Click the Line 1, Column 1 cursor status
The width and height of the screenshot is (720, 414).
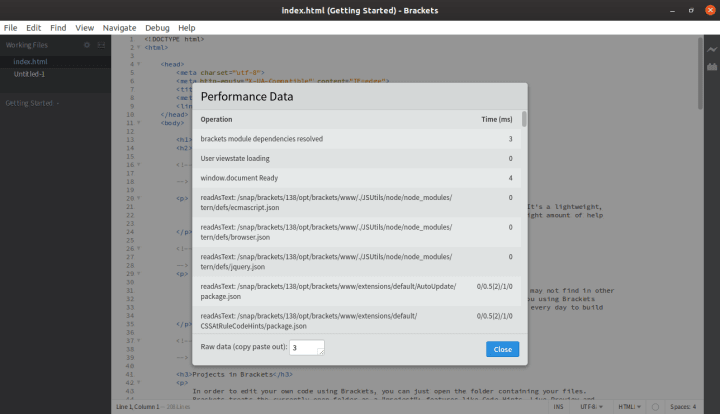(x=138, y=407)
